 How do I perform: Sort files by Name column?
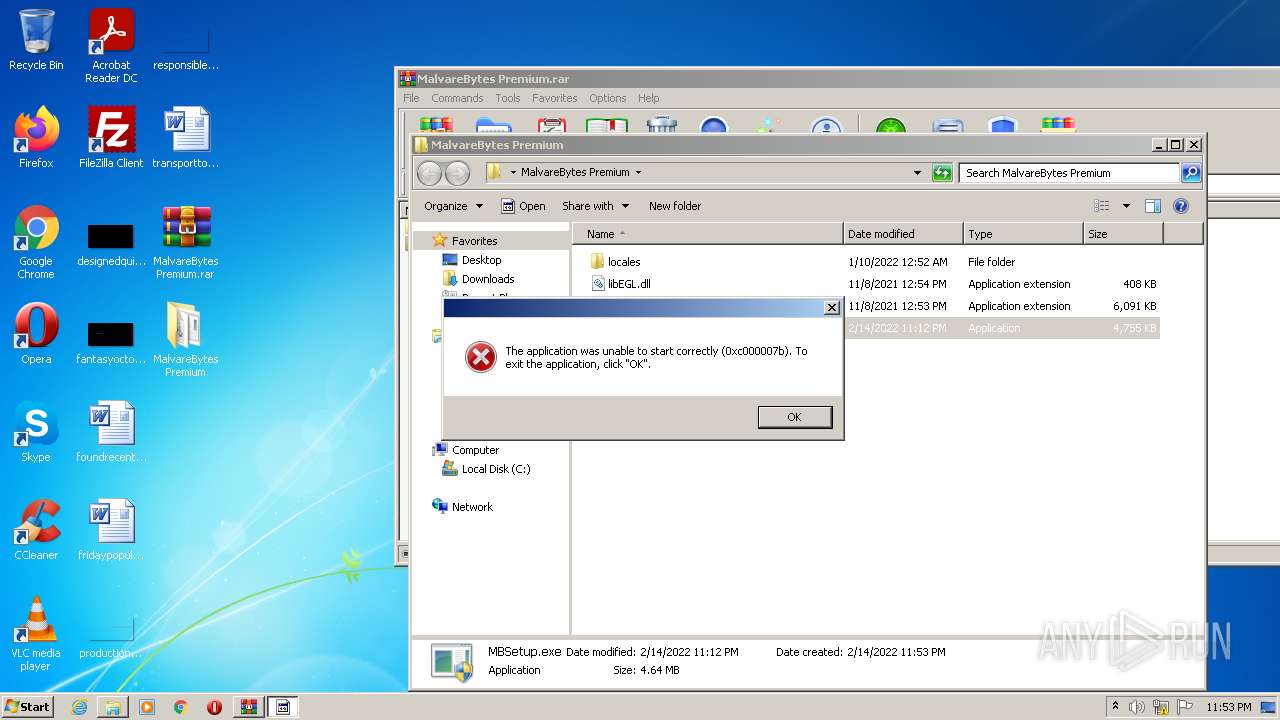click(708, 234)
